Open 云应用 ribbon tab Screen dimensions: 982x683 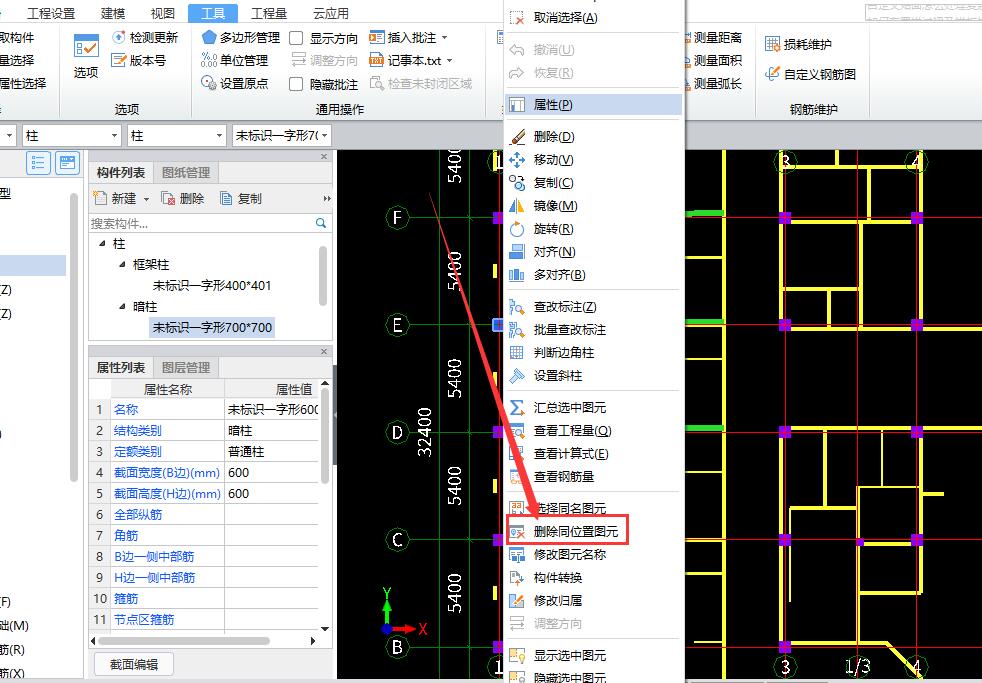tap(331, 13)
